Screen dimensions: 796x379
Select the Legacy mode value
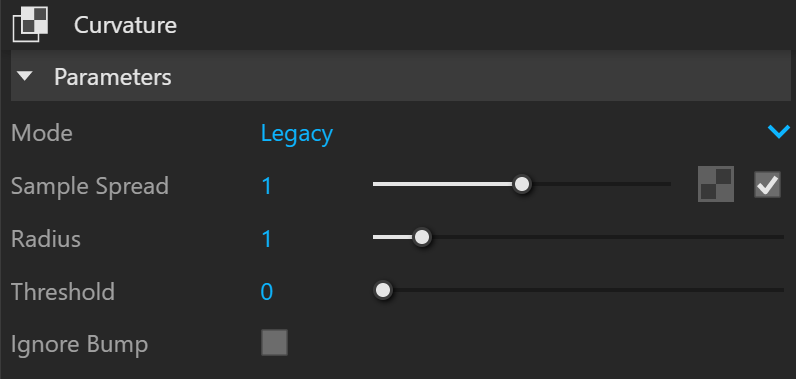296,134
